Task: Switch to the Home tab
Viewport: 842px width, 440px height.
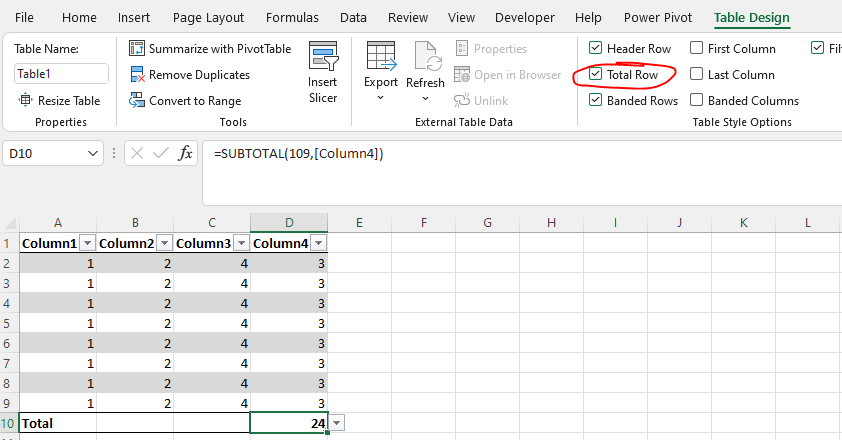Action: coord(79,18)
